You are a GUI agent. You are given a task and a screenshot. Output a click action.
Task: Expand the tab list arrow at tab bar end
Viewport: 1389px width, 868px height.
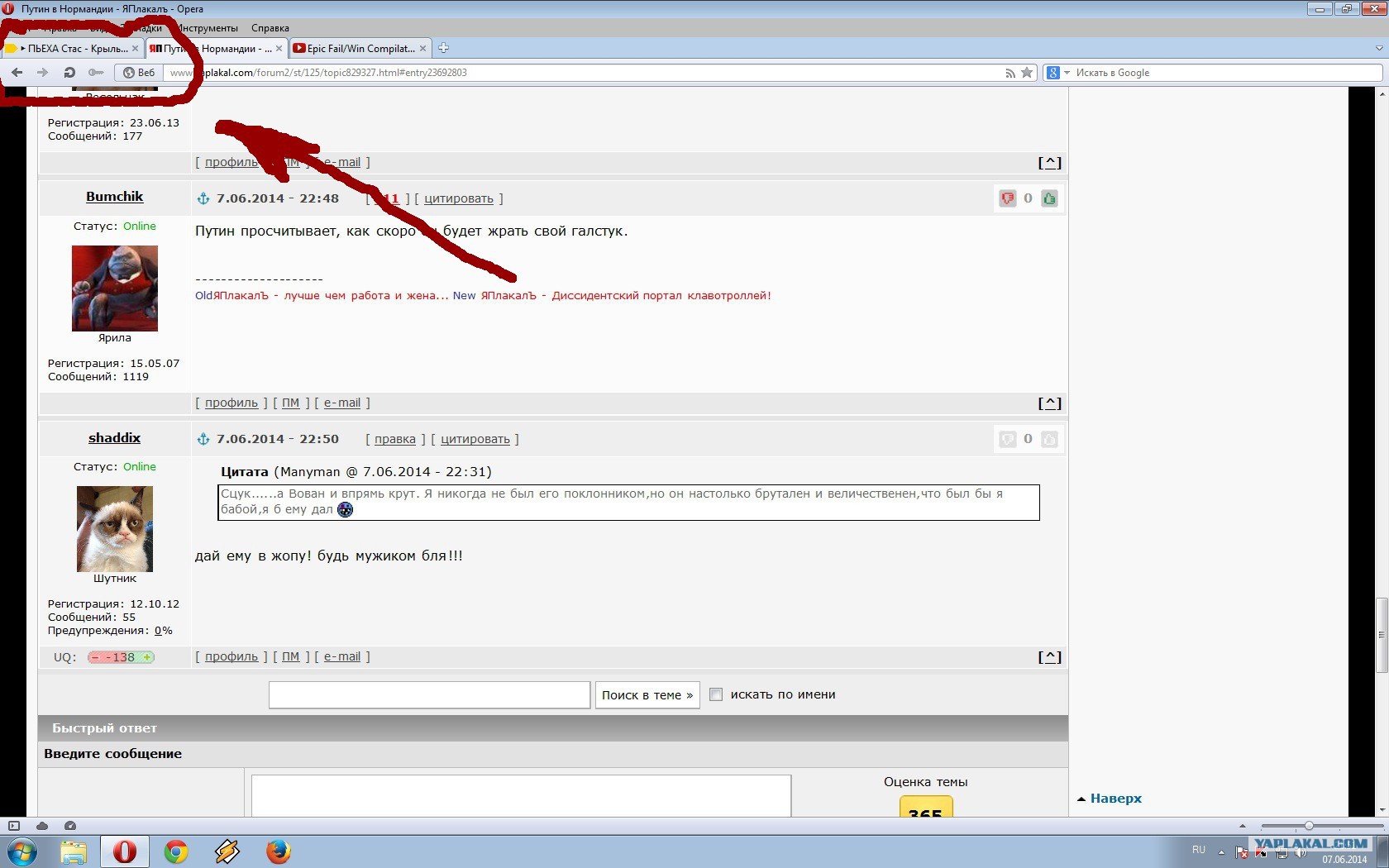1379,48
